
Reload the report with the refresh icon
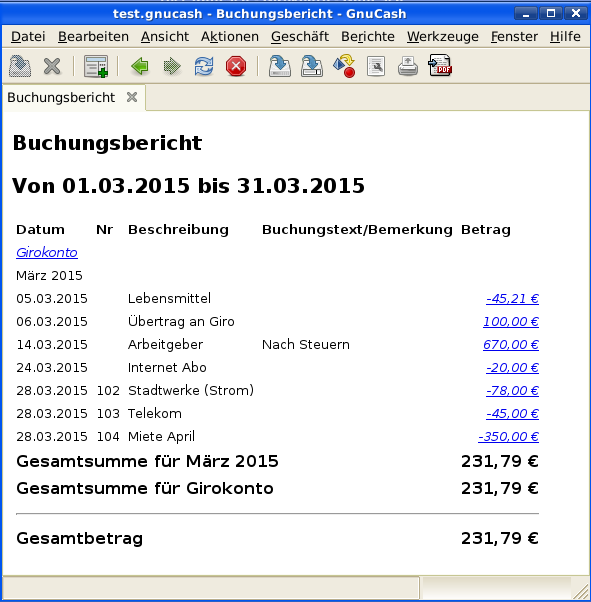[x=204, y=66]
